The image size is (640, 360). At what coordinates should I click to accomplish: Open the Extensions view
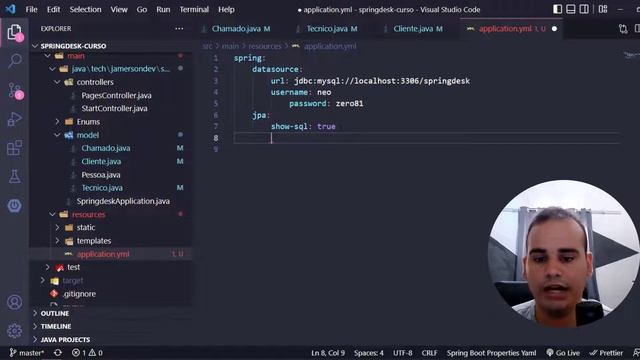point(15,148)
